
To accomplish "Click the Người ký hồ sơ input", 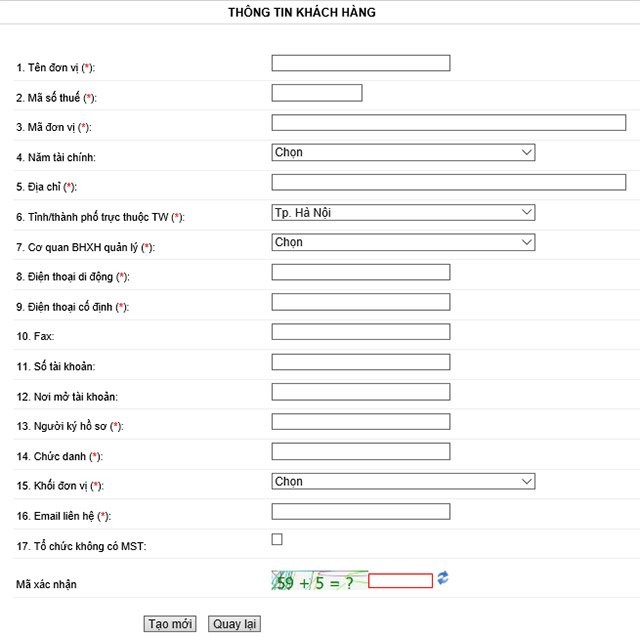I will click(x=361, y=422).
